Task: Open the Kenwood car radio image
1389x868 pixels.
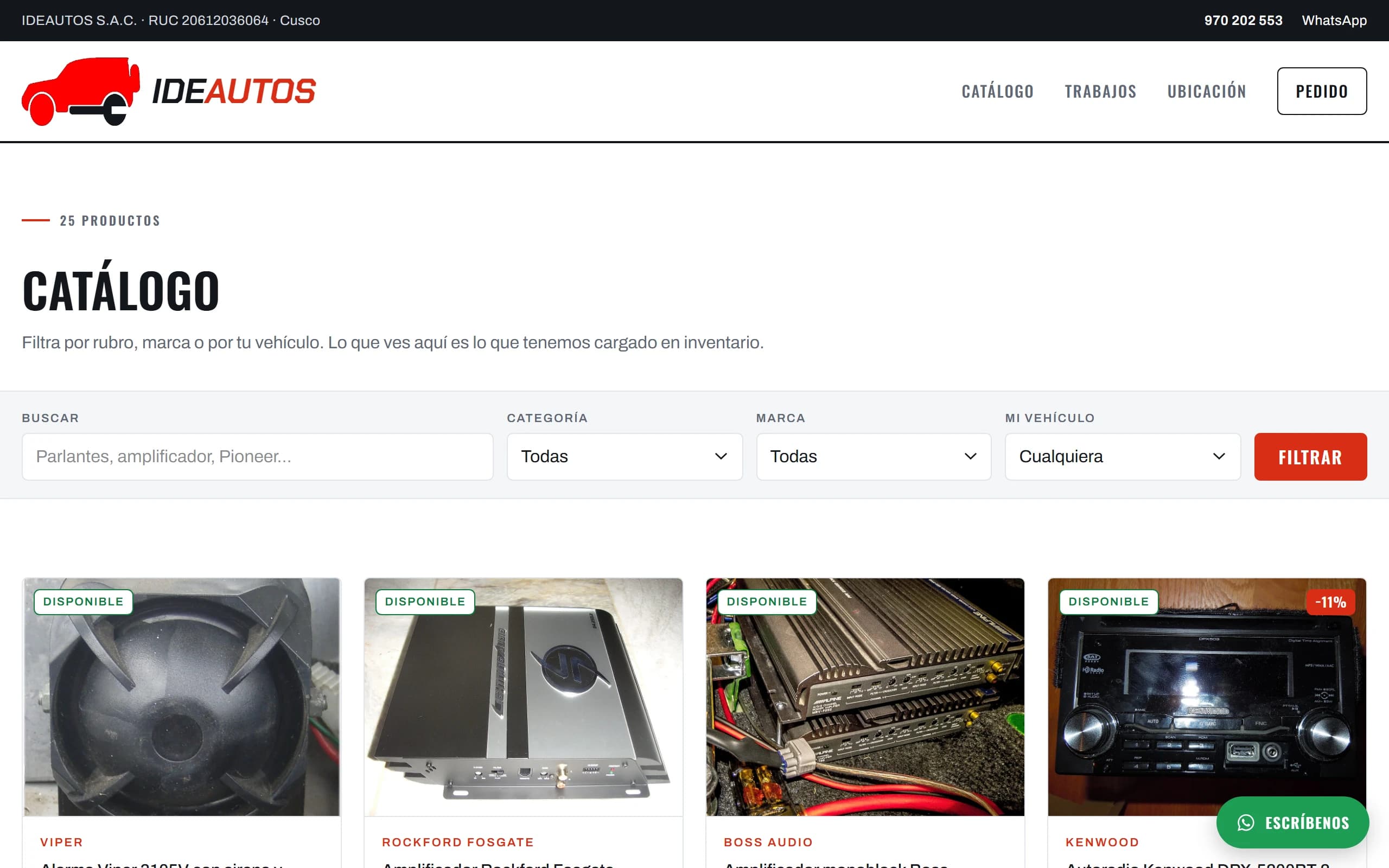Action: (1207, 697)
